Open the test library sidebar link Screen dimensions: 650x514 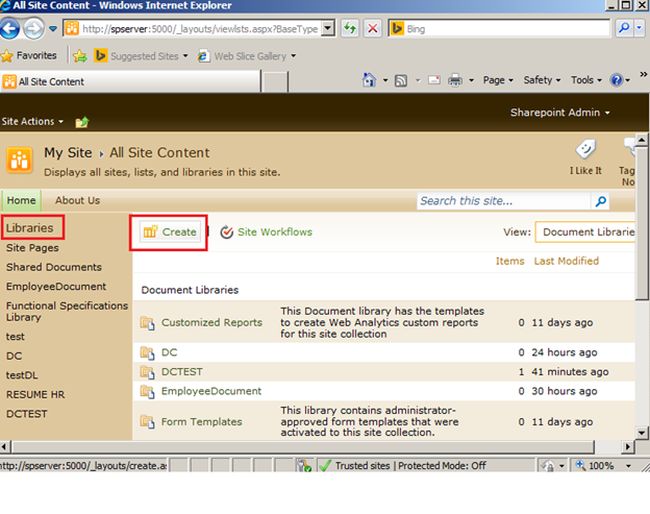(x=15, y=337)
